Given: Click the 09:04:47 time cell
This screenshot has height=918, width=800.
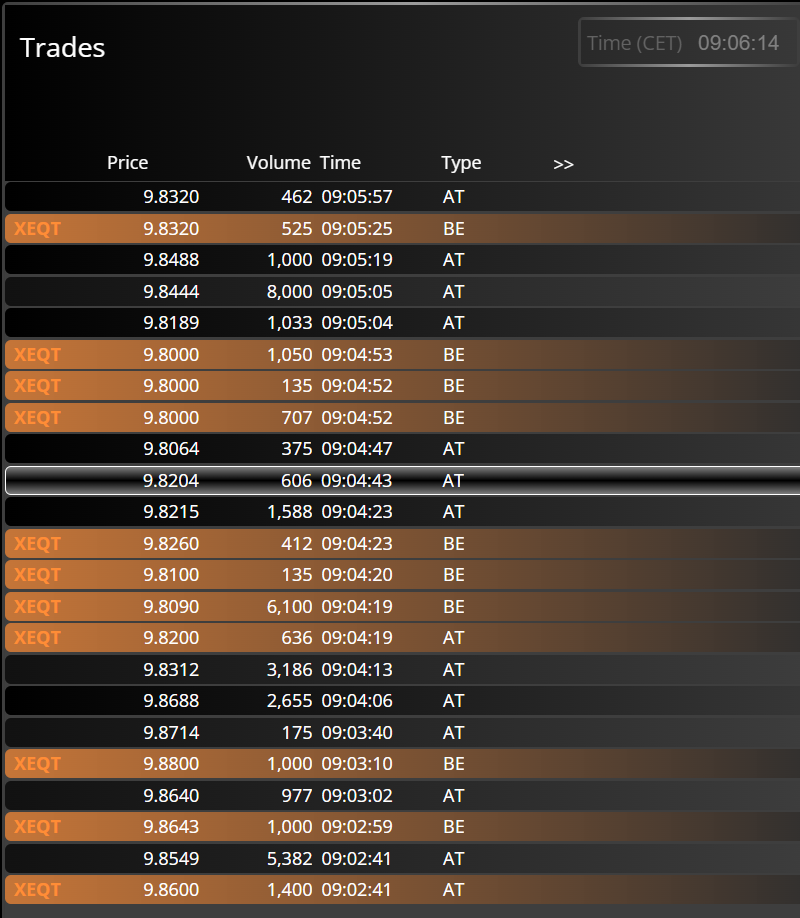Looking at the screenshot, I should tap(357, 449).
